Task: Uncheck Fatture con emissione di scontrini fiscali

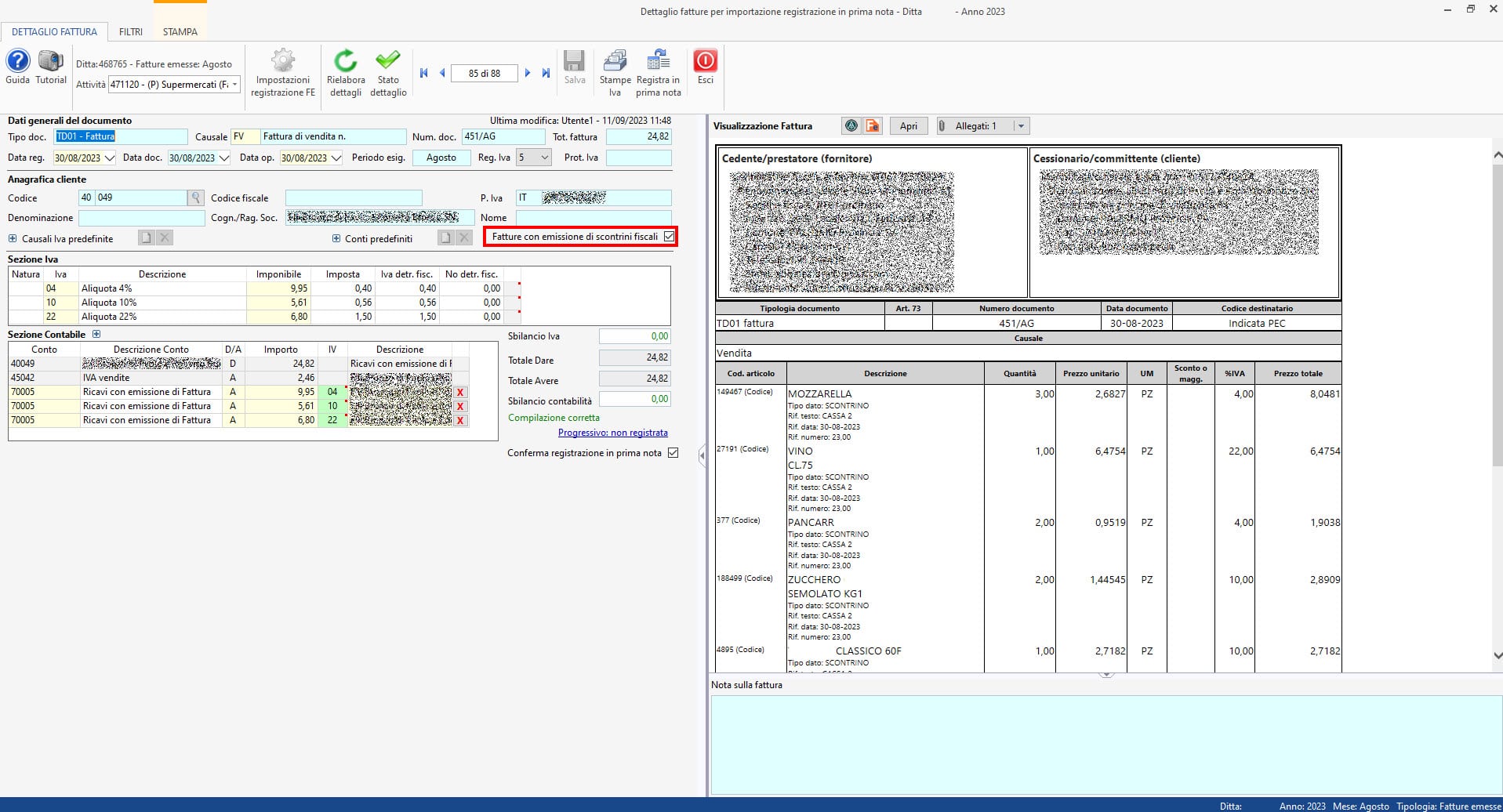Action: point(669,237)
